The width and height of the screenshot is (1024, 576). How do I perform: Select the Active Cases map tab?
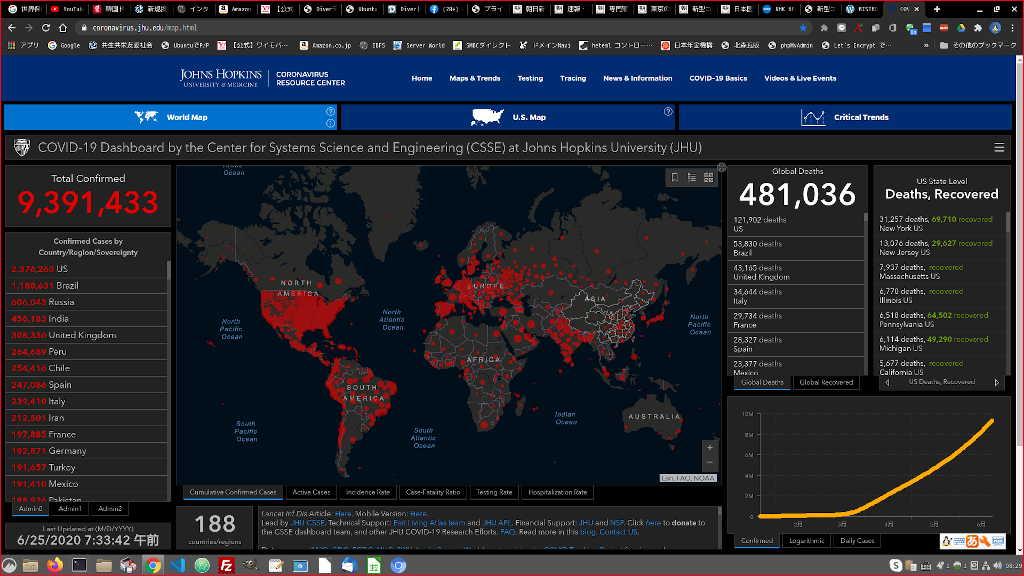pos(312,492)
